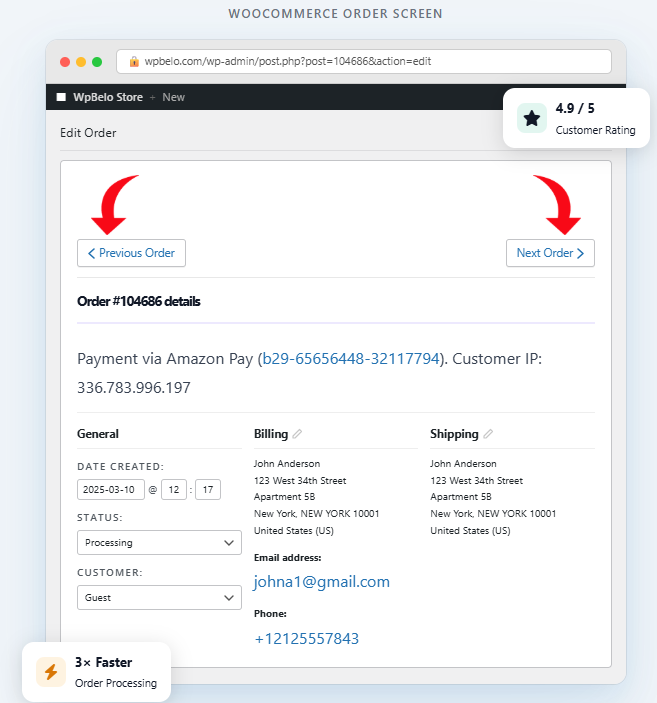Image resolution: width=657 pixels, height=703 pixels.
Task: Click the Billing edit pencil icon
Action: click(x=297, y=434)
